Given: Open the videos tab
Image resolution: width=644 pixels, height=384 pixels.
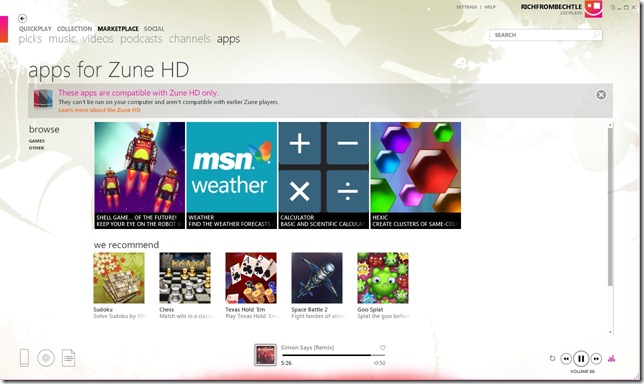Looking at the screenshot, I should pyautogui.click(x=98, y=39).
